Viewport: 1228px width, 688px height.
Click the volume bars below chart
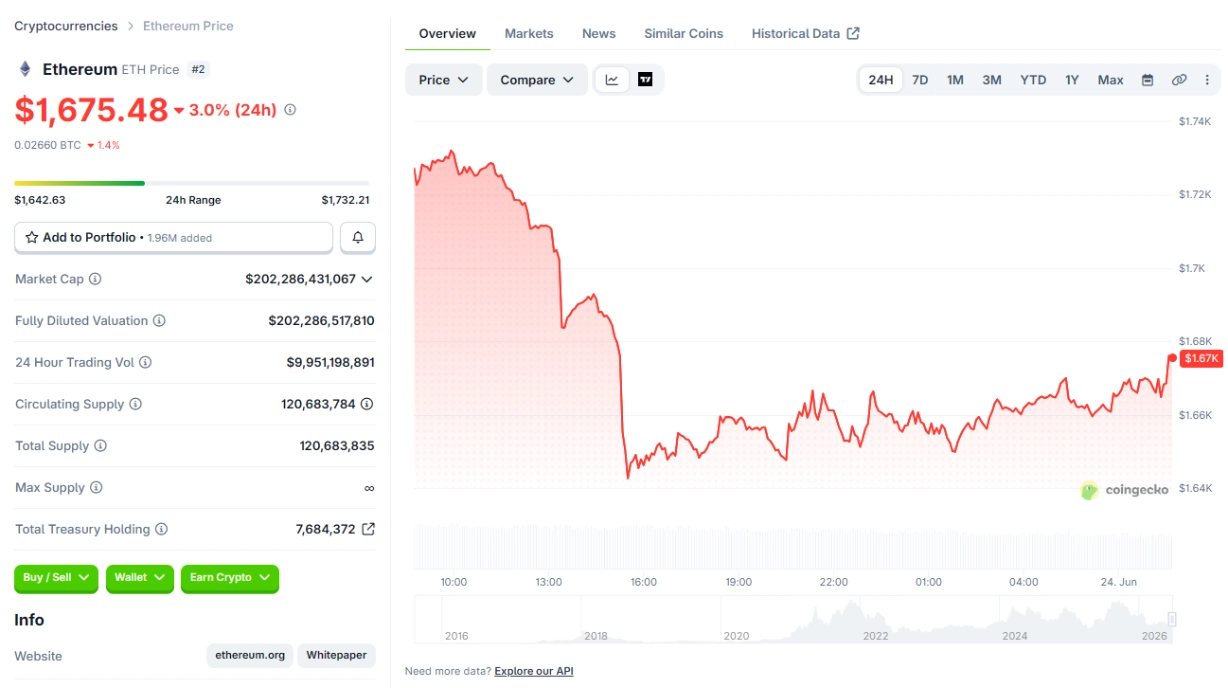coord(794,546)
